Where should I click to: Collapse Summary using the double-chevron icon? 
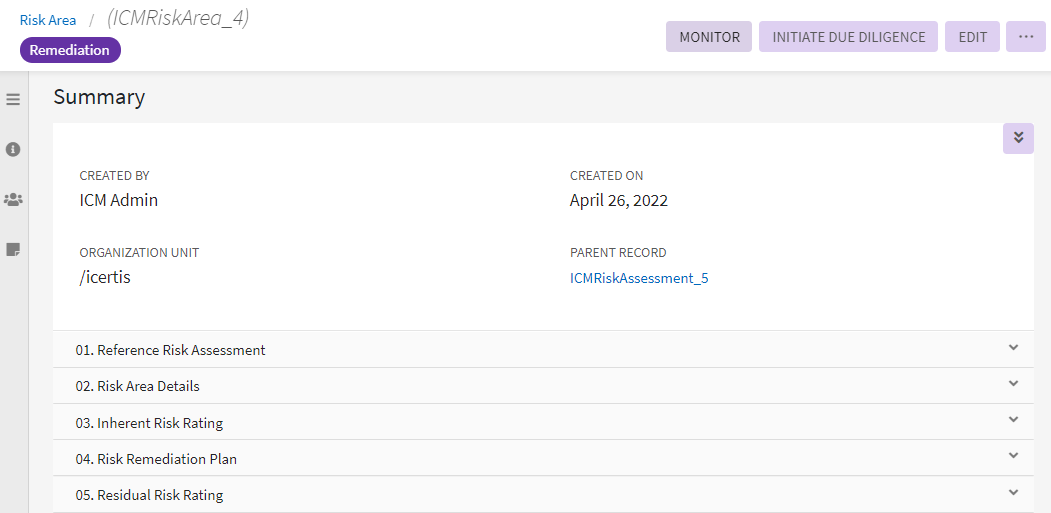coord(1018,138)
